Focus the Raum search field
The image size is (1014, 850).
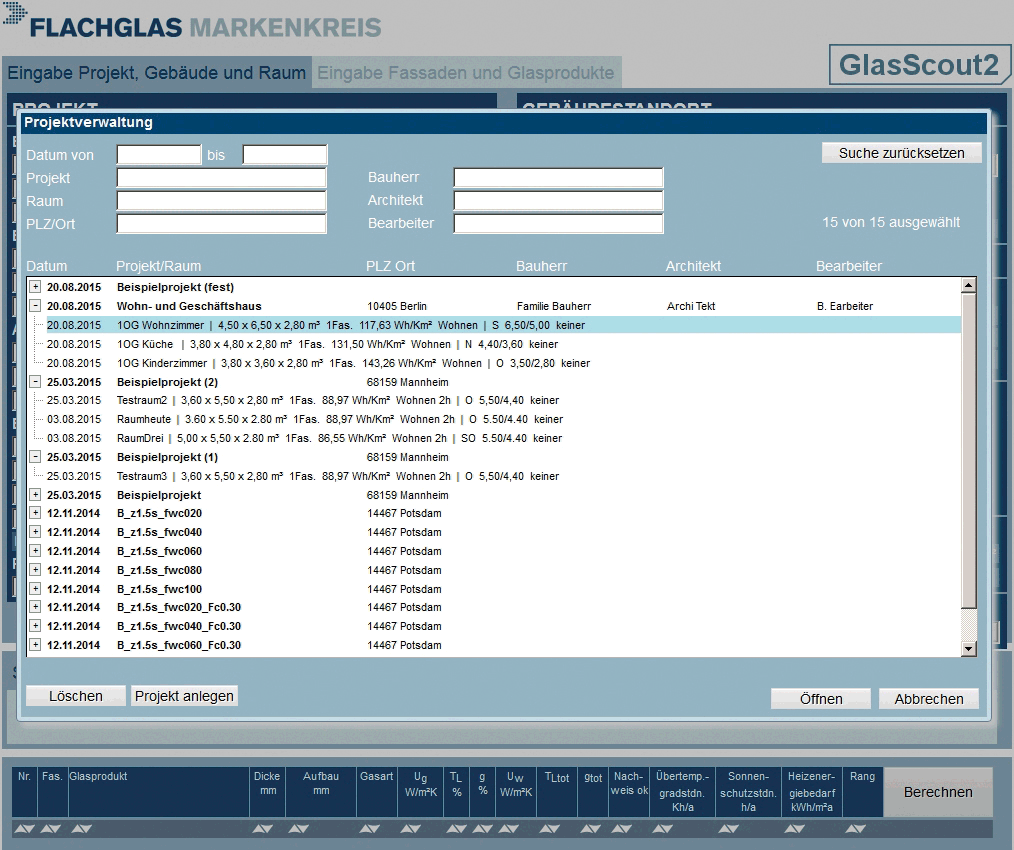[x=222, y=201]
